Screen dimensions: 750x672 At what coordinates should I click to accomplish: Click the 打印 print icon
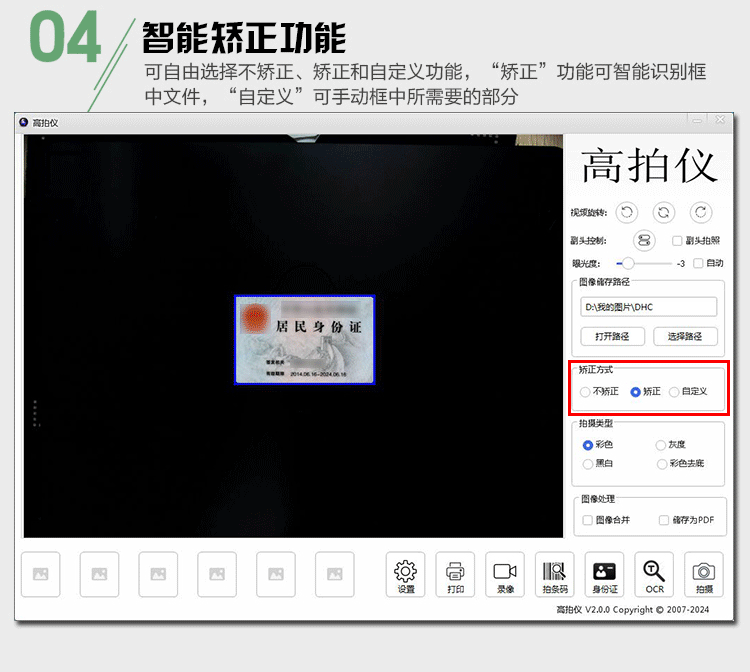455,574
